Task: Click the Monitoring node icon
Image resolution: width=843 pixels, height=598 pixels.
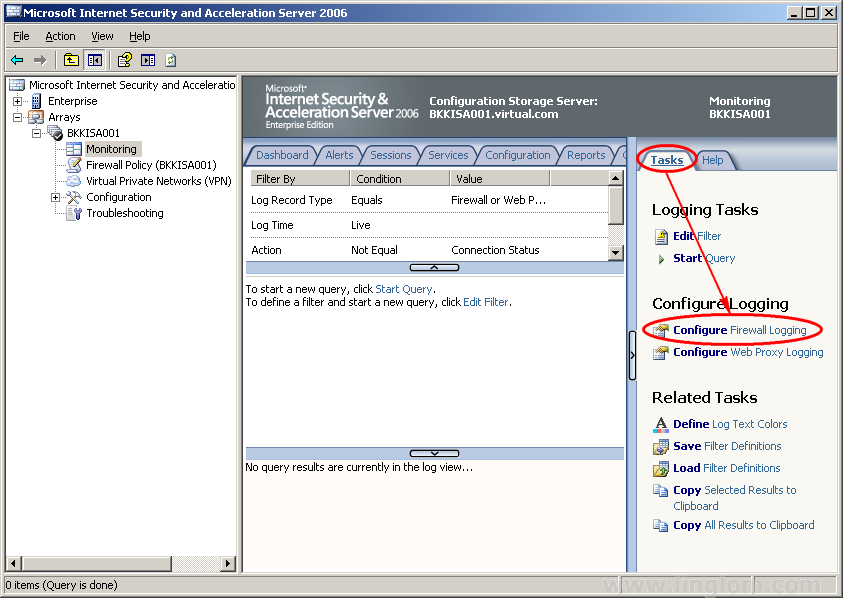Action: click(x=74, y=149)
